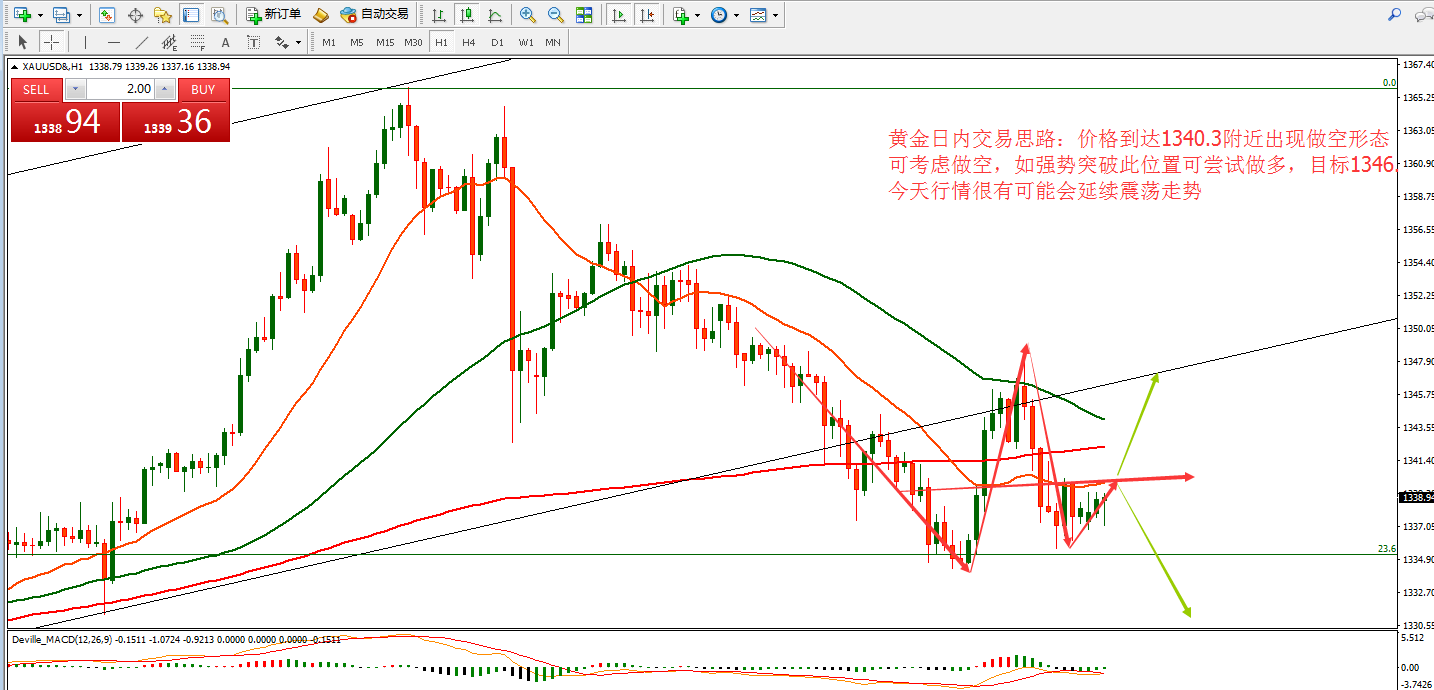This screenshot has height=690, width=1434.
Task: Select the D1 timeframe tab
Action: pyautogui.click(x=497, y=42)
